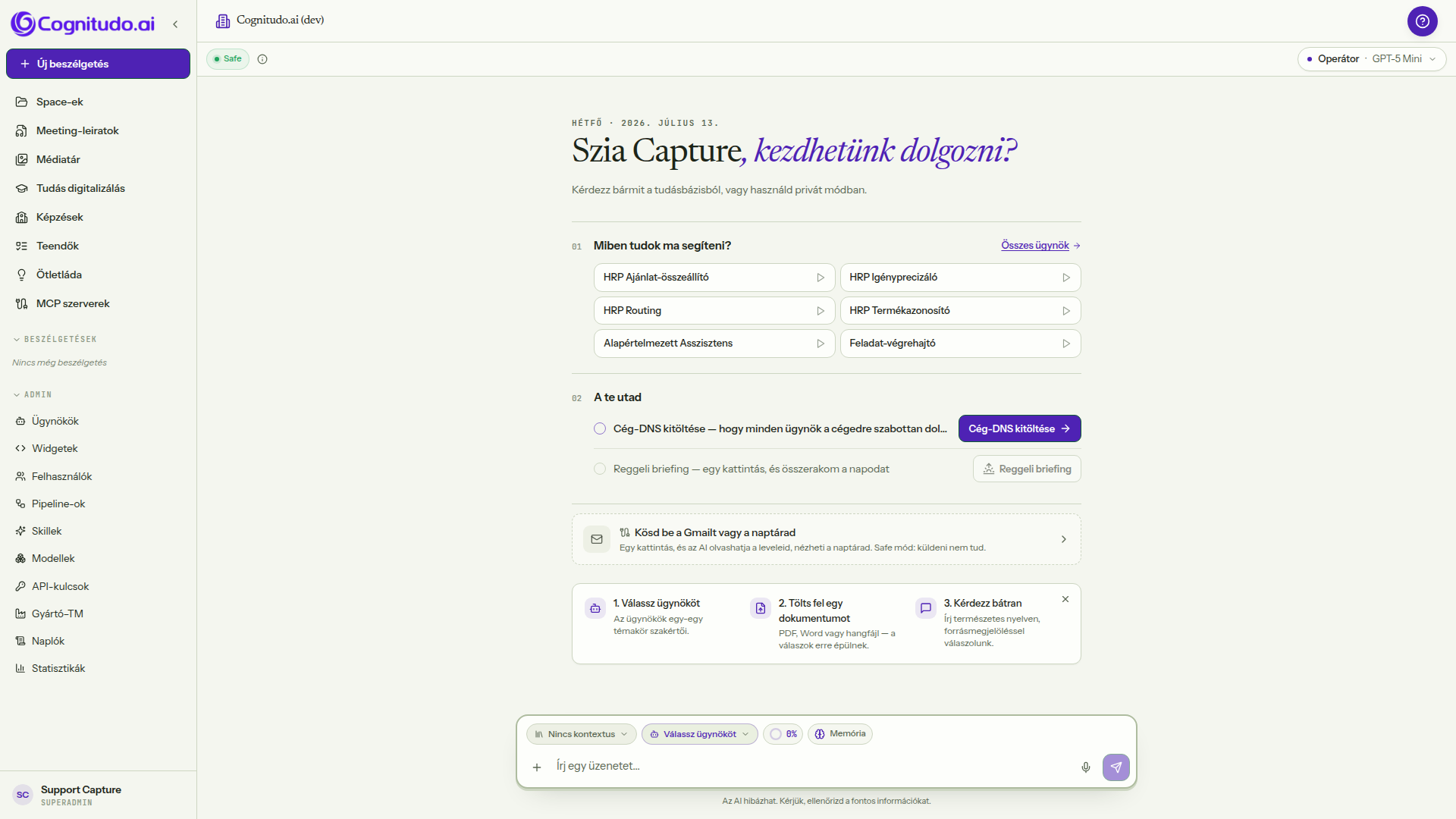1456x819 pixels.
Task: Click the plus attachment icon in message box
Action: [536, 767]
